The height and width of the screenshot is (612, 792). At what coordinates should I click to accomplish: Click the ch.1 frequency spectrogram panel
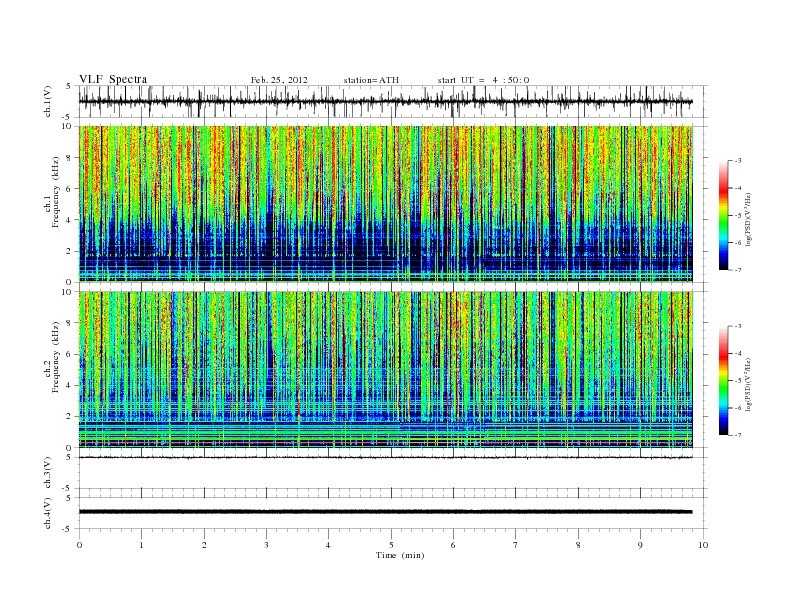point(385,204)
